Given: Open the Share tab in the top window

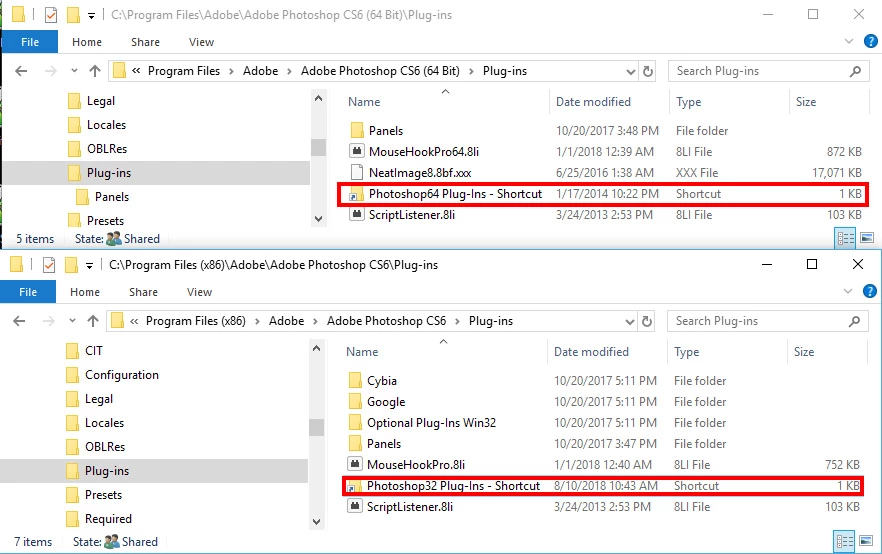Looking at the screenshot, I should click(x=145, y=42).
